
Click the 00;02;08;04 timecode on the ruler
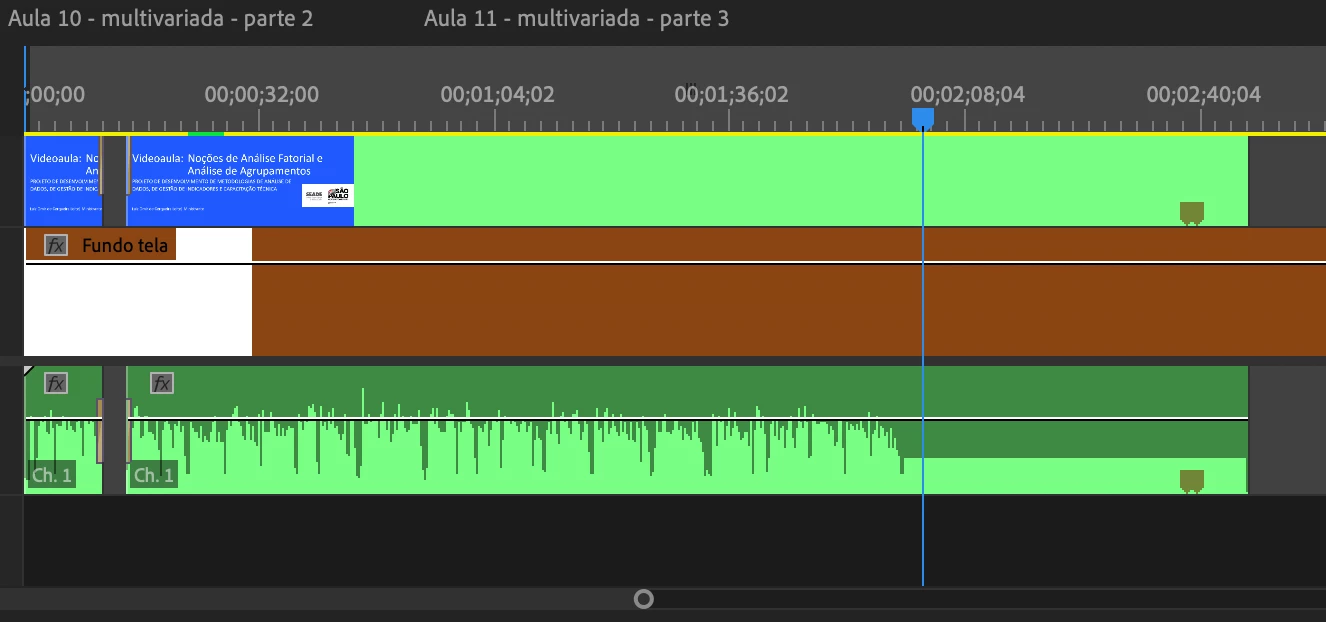click(x=967, y=95)
